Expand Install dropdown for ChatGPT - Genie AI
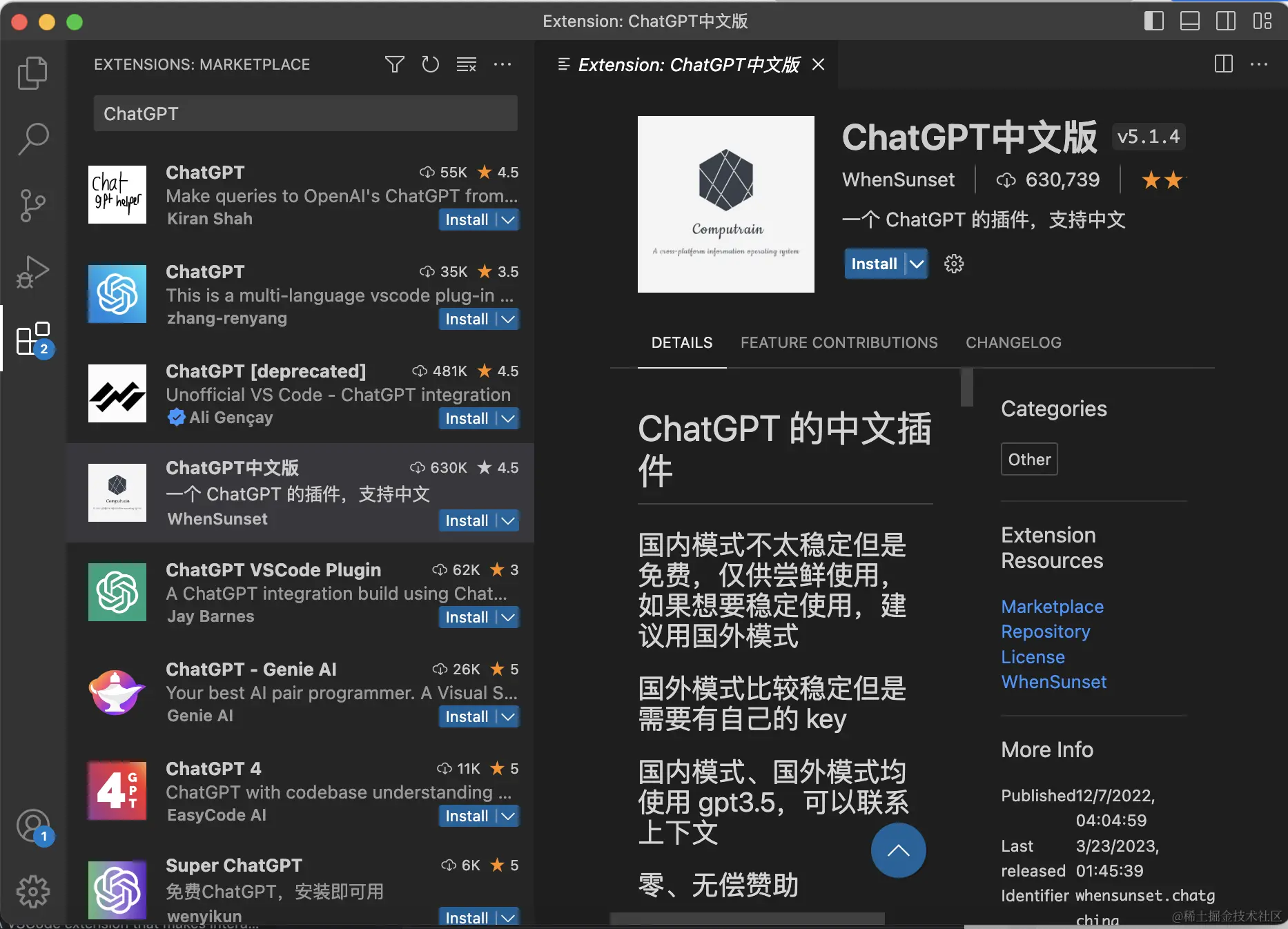The image size is (1288, 929). point(508,717)
